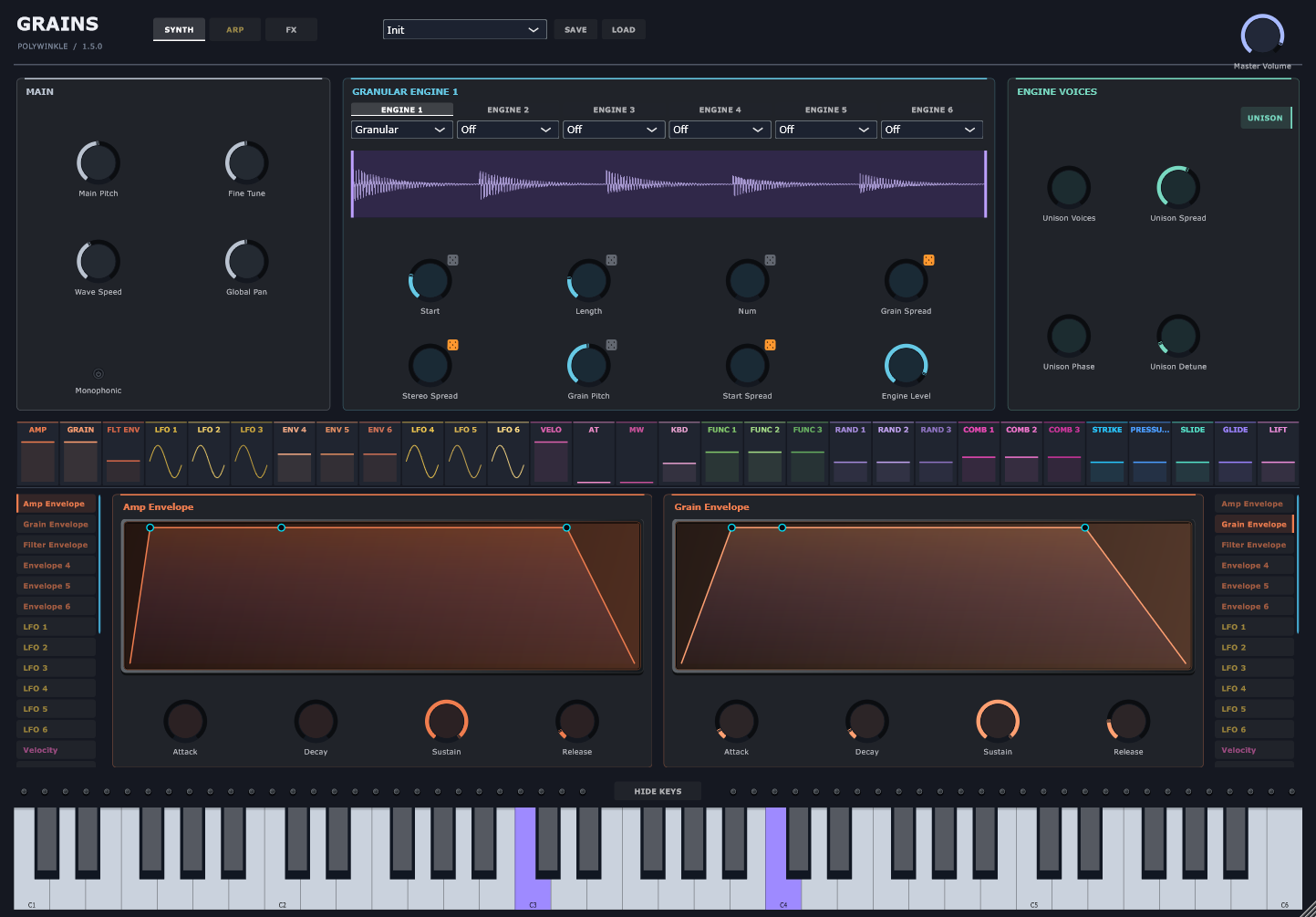
Task: Click the dice icon beside the Start knob
Action: point(452,260)
